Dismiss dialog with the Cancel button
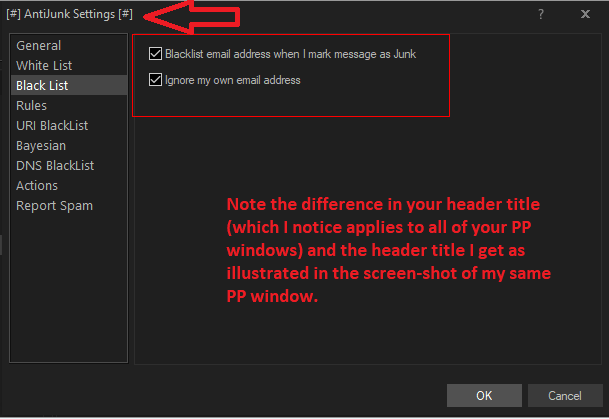Image resolution: width=609 pixels, height=419 pixels. click(565, 395)
